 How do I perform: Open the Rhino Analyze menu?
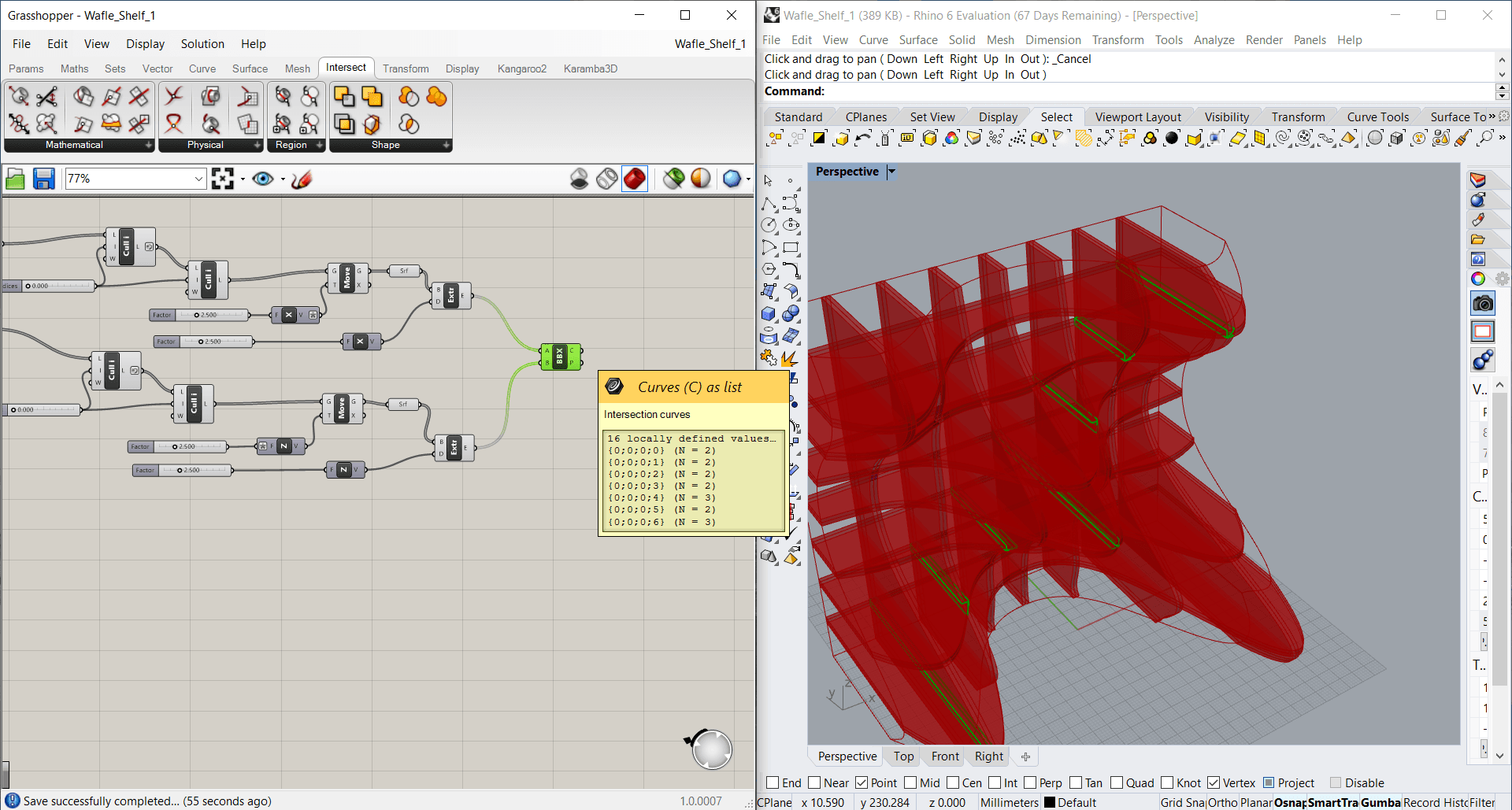click(1214, 40)
